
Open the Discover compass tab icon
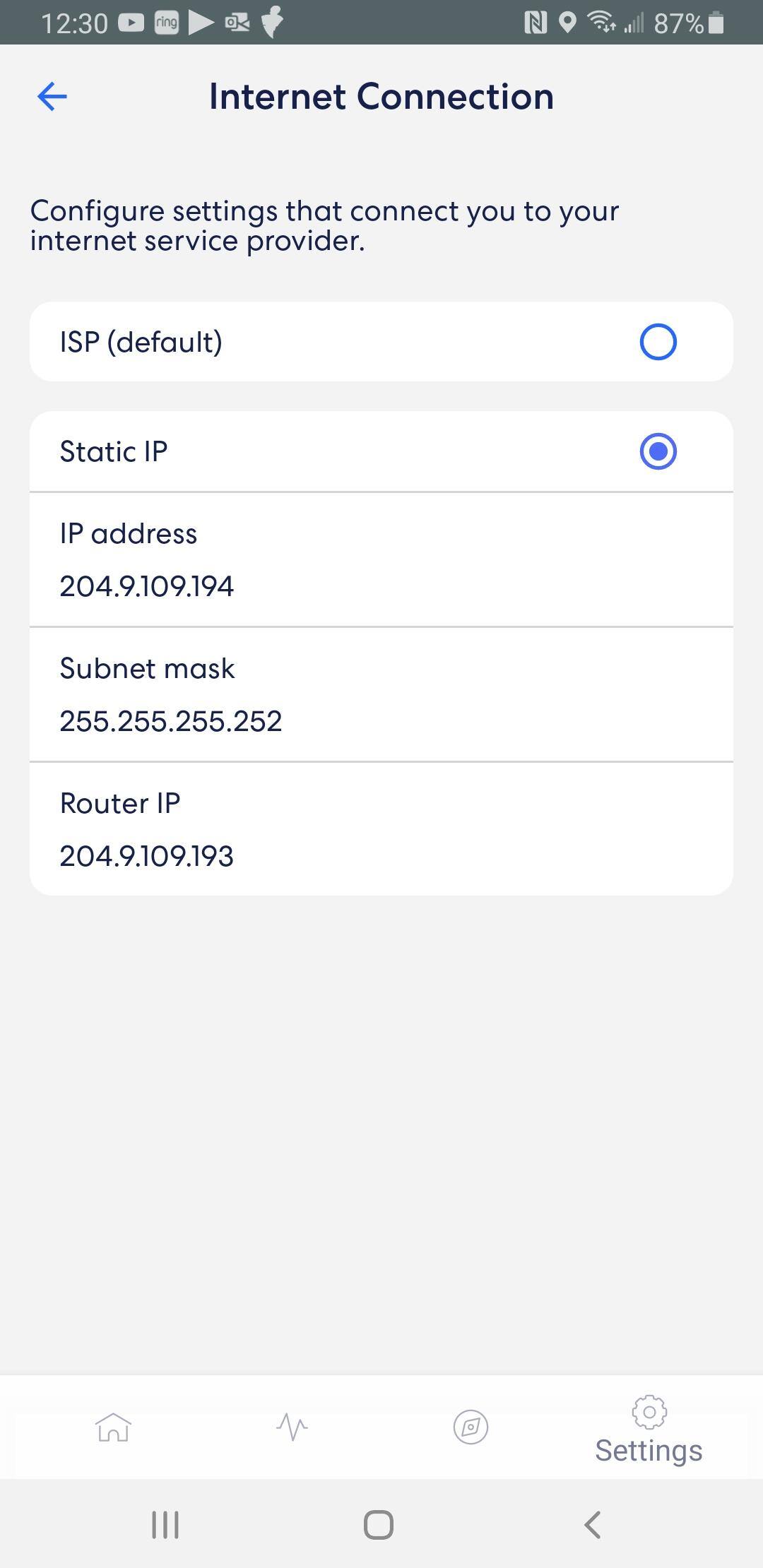pyautogui.click(x=471, y=1427)
